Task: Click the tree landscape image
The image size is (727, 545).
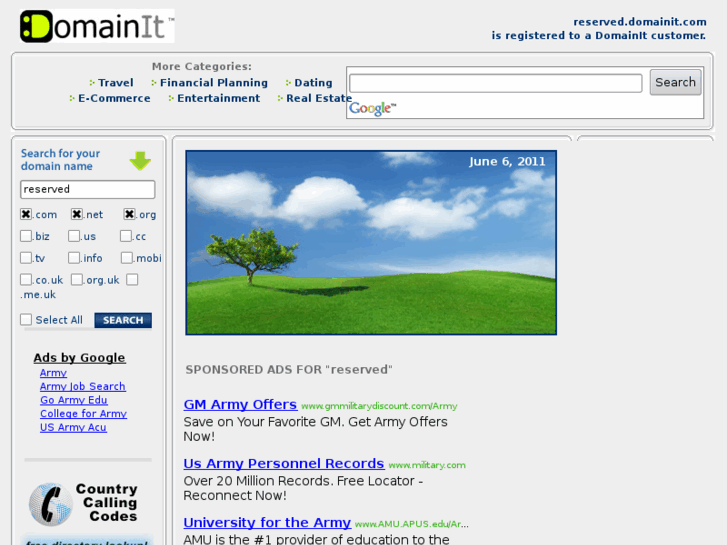Action: (371, 242)
